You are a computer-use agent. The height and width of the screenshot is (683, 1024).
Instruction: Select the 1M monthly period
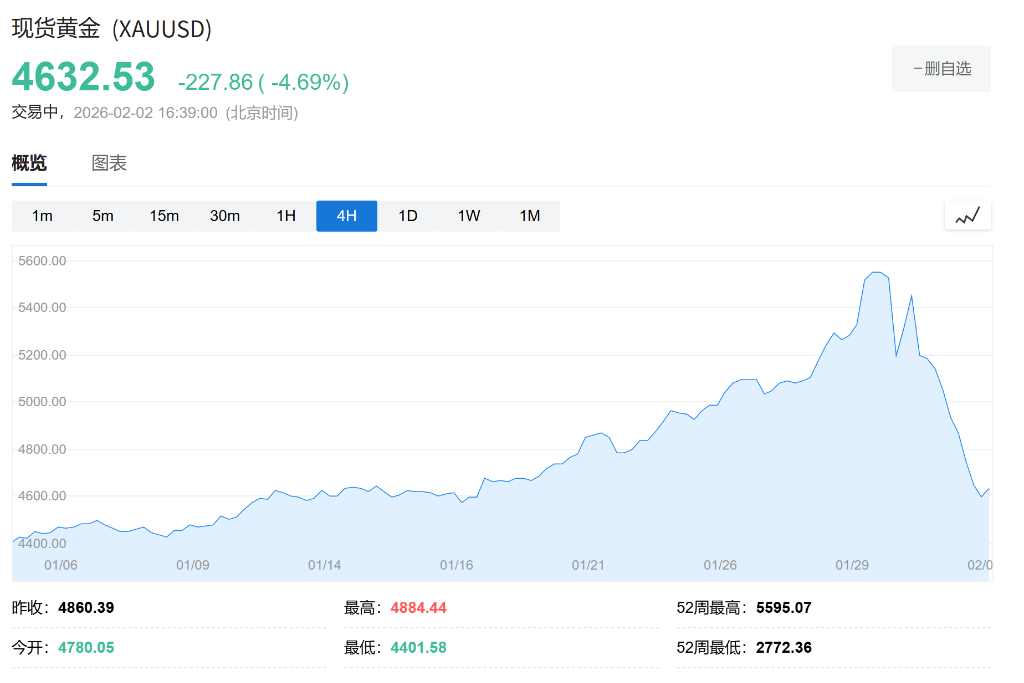click(530, 216)
